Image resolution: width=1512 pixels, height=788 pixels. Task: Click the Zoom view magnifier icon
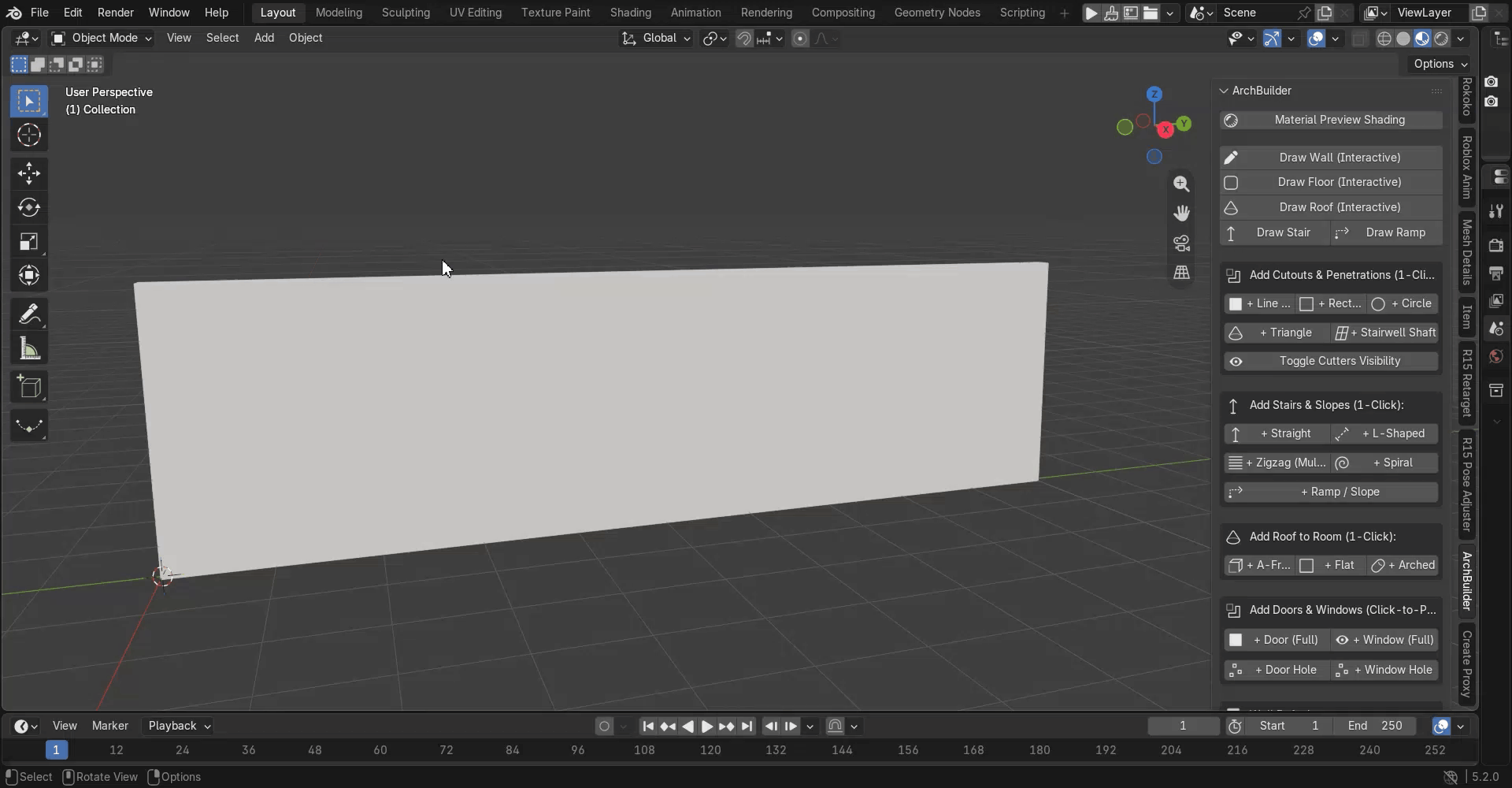1181,184
